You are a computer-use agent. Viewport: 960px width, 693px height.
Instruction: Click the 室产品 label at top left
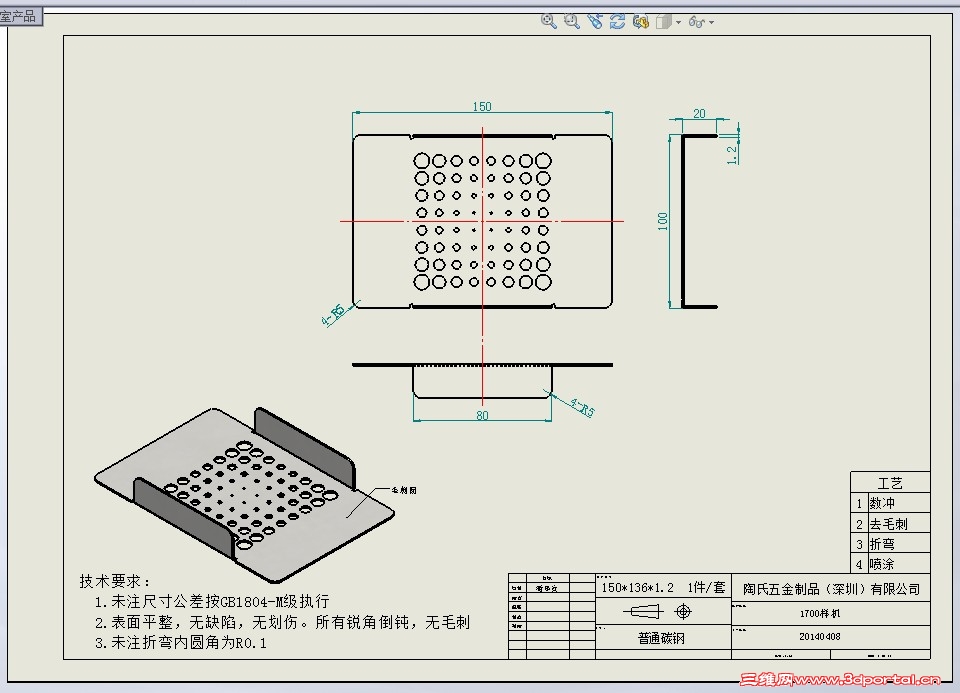tap(20, 15)
